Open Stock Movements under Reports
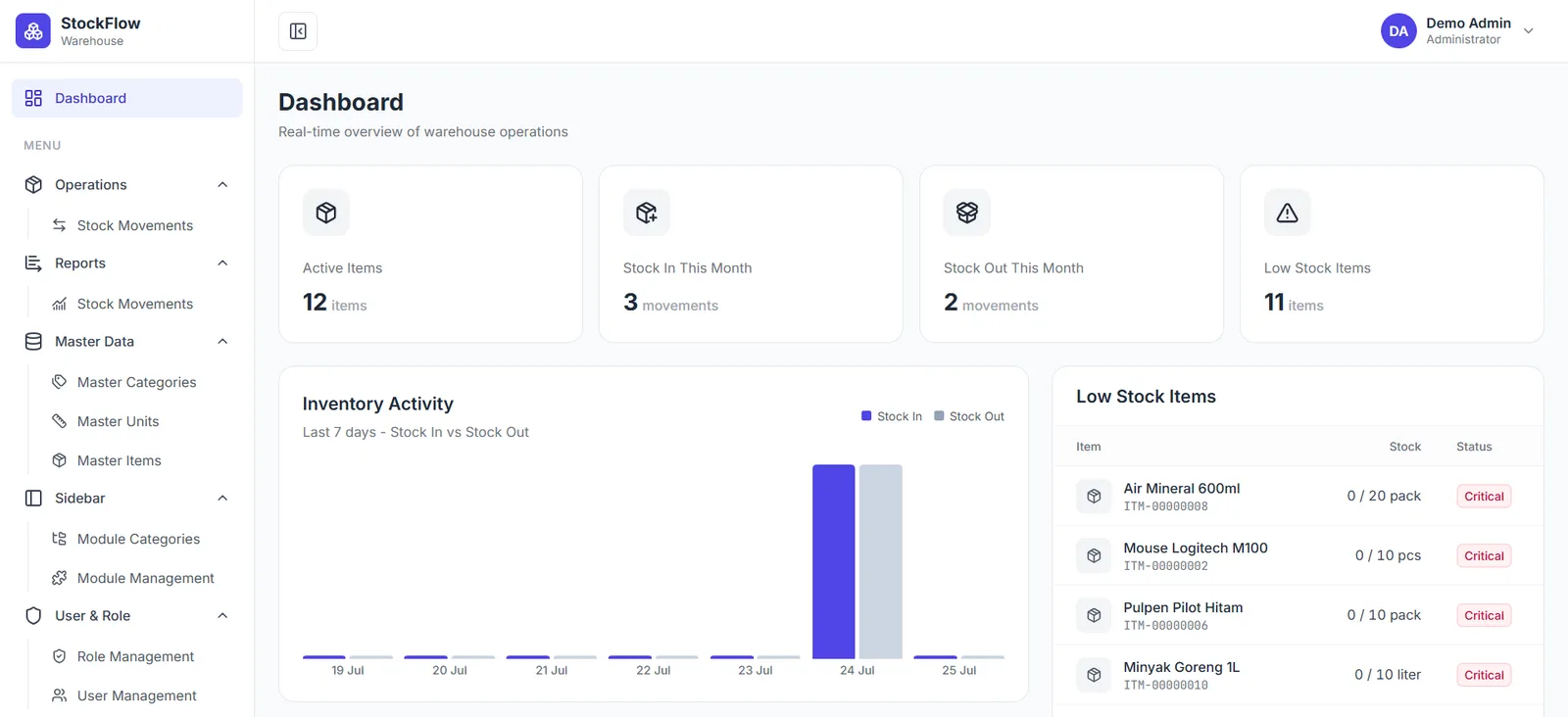 coord(135,304)
